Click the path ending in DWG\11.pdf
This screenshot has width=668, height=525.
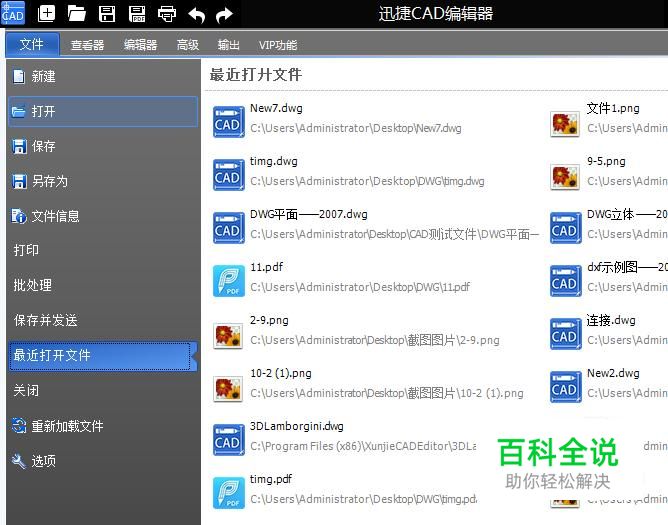pos(360,287)
